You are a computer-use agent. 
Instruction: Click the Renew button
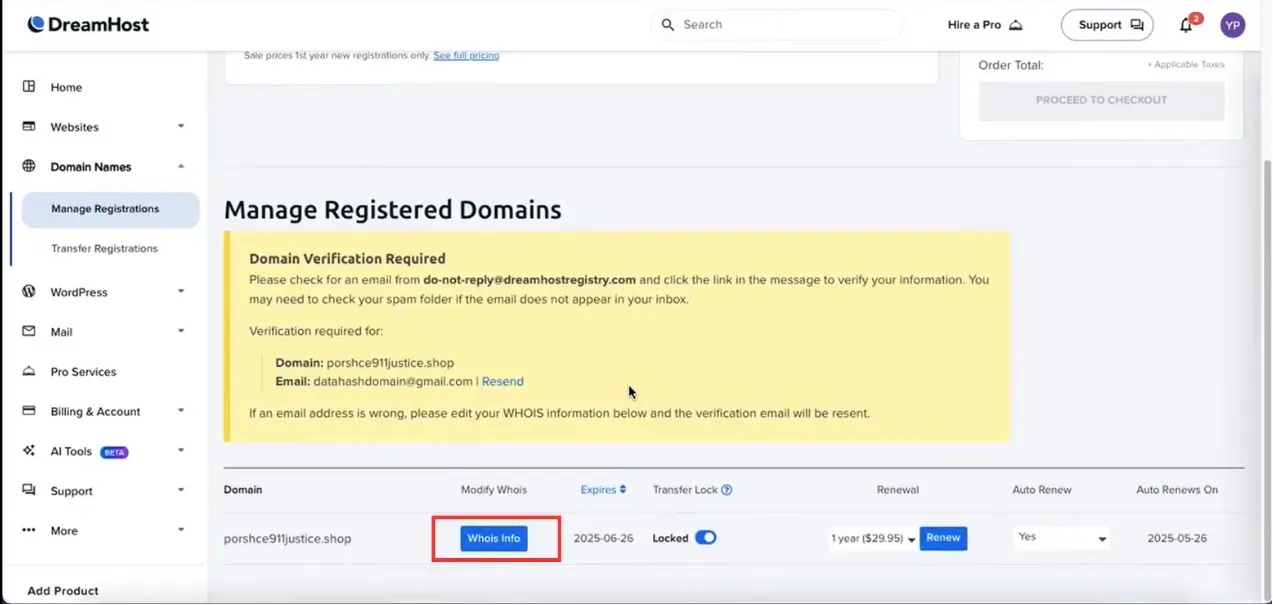point(943,538)
